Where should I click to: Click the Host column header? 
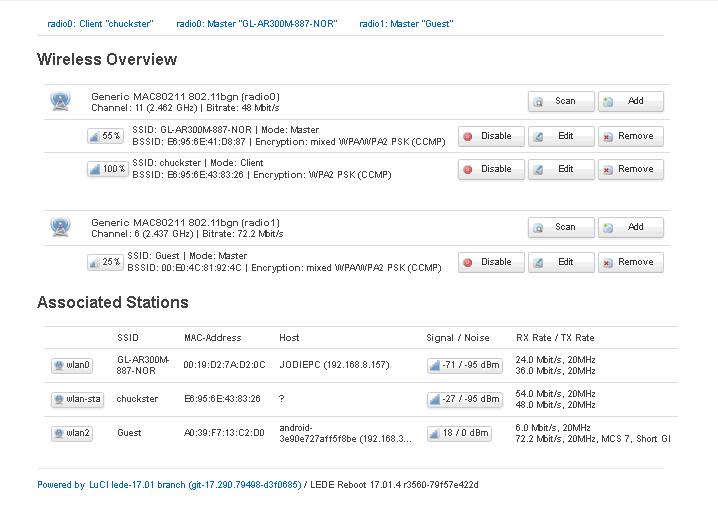coord(289,338)
